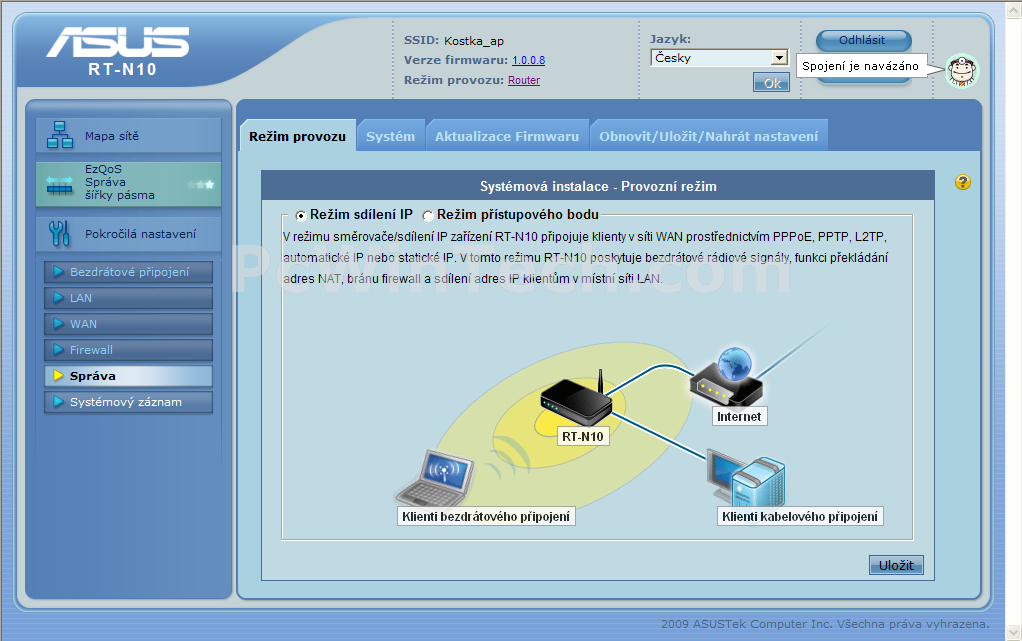Click the ASUS logo
Image resolution: width=1022 pixels, height=641 pixels.
point(118,42)
